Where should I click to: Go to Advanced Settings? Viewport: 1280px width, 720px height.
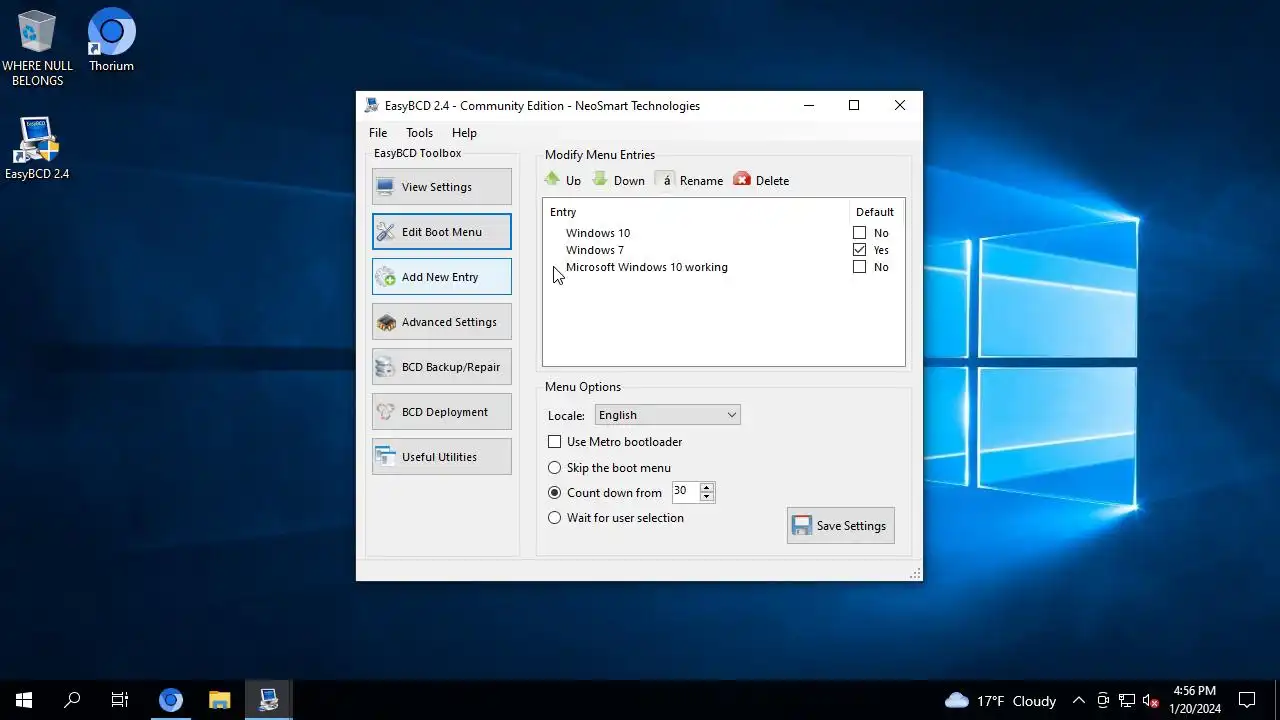click(x=441, y=322)
